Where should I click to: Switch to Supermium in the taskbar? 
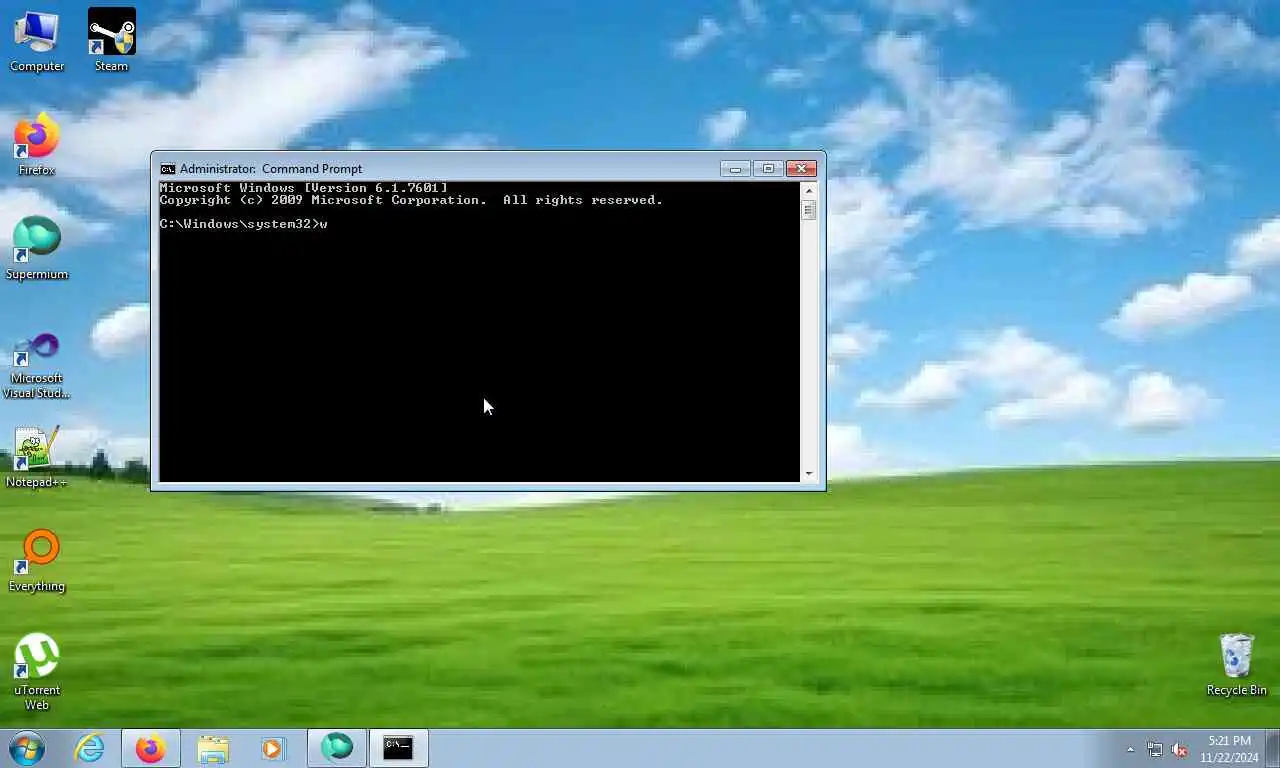[x=337, y=748]
